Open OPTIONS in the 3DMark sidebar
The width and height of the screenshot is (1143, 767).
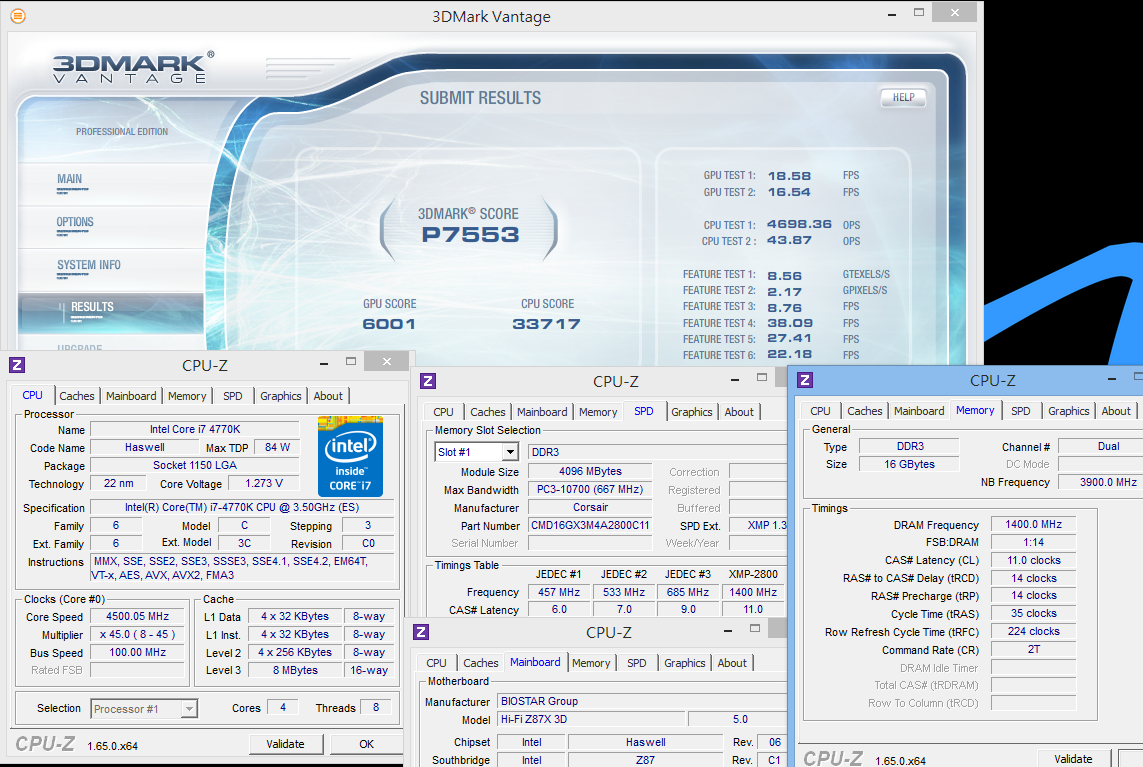coord(75,223)
